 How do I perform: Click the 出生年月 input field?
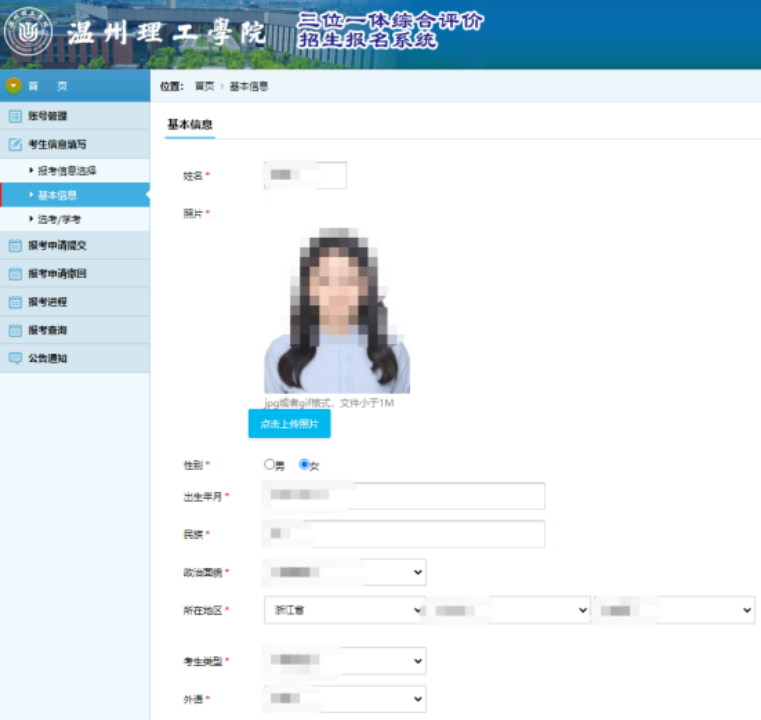(x=403, y=496)
